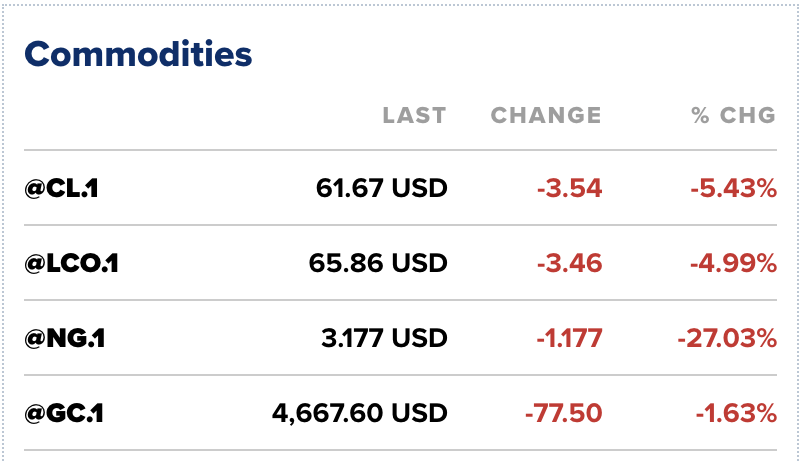
Task: Click the % CHG column header
Action: pyautogui.click(x=734, y=116)
